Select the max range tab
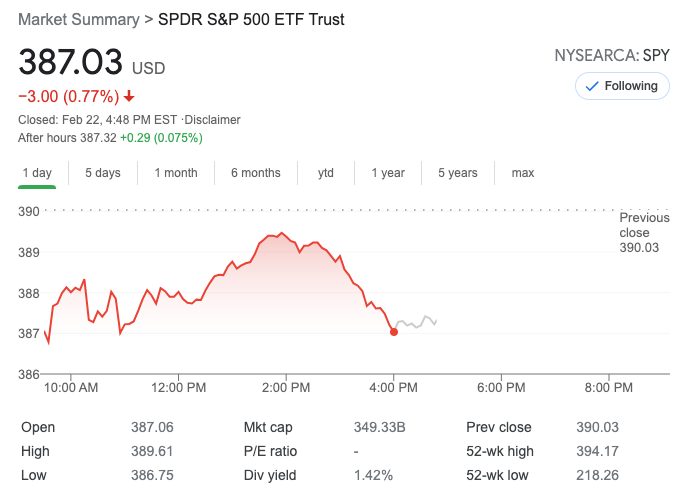Image resolution: width=695 pixels, height=497 pixels. point(523,173)
